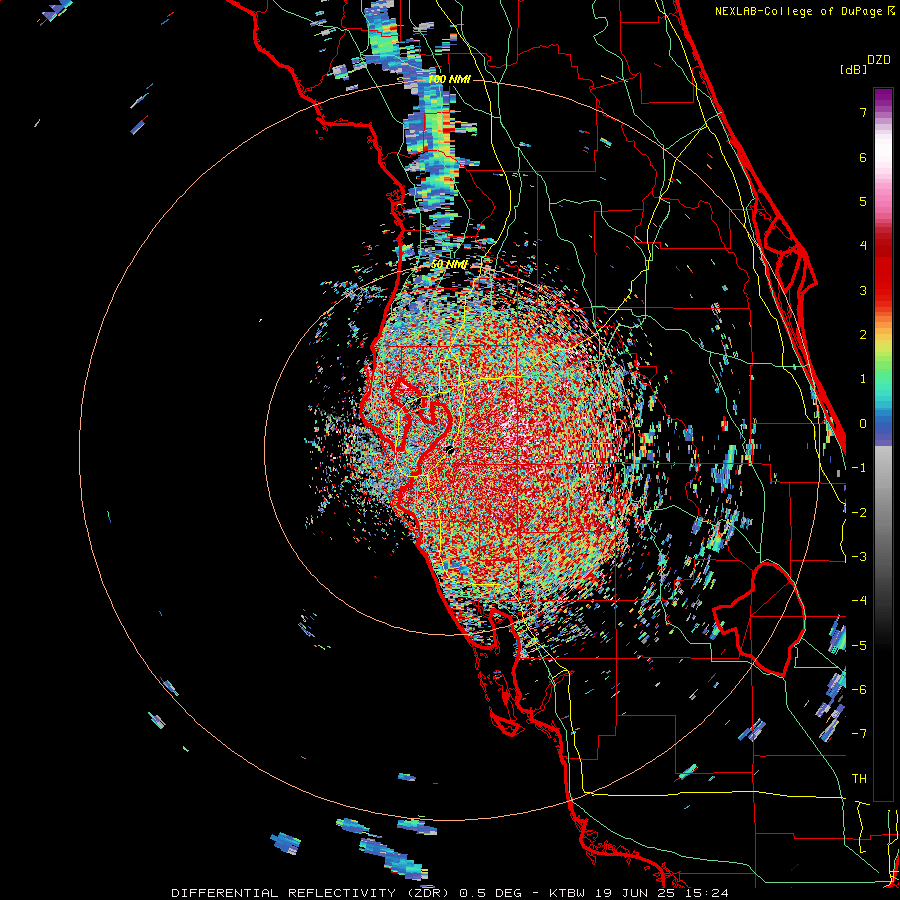Select the -2 value on color scale
The height and width of the screenshot is (900, 900).
click(x=859, y=513)
